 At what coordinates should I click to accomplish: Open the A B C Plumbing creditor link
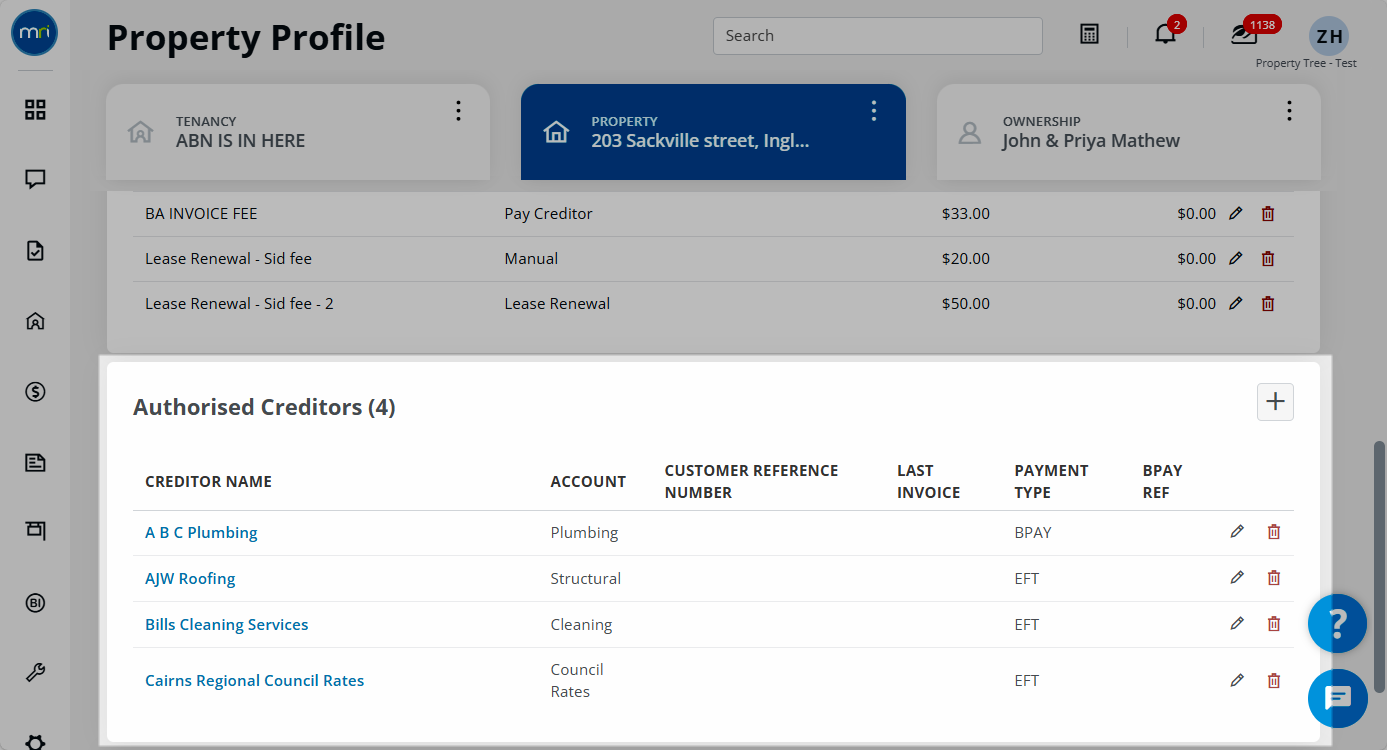[201, 533]
